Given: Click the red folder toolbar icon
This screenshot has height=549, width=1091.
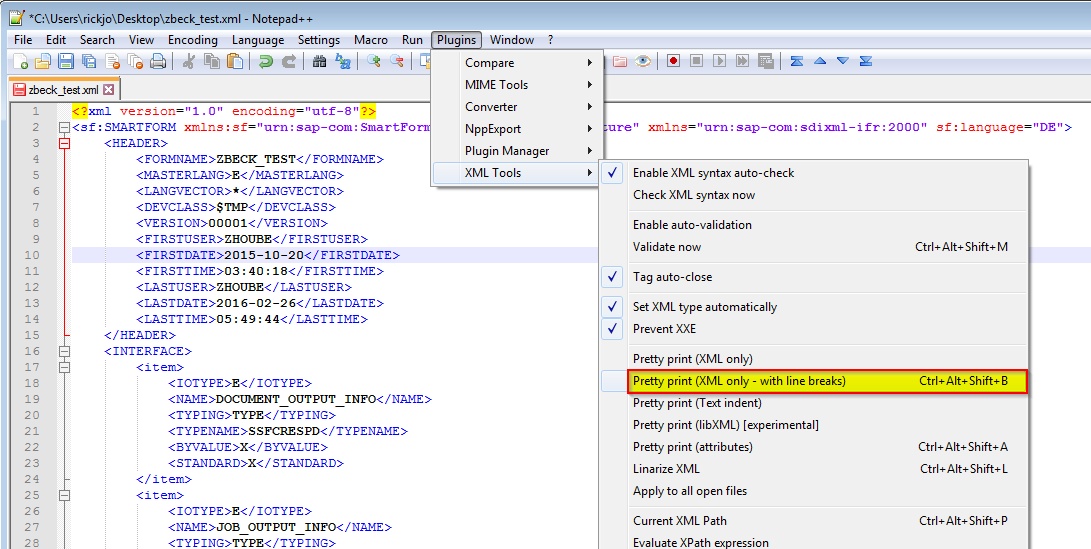Looking at the screenshot, I should click(619, 61).
